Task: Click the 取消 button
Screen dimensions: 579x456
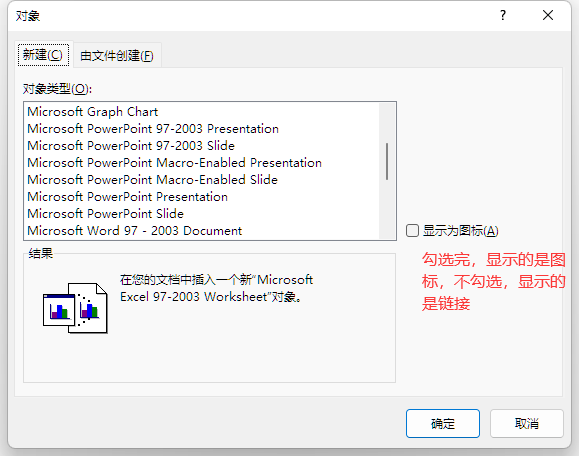Action: 527,423
